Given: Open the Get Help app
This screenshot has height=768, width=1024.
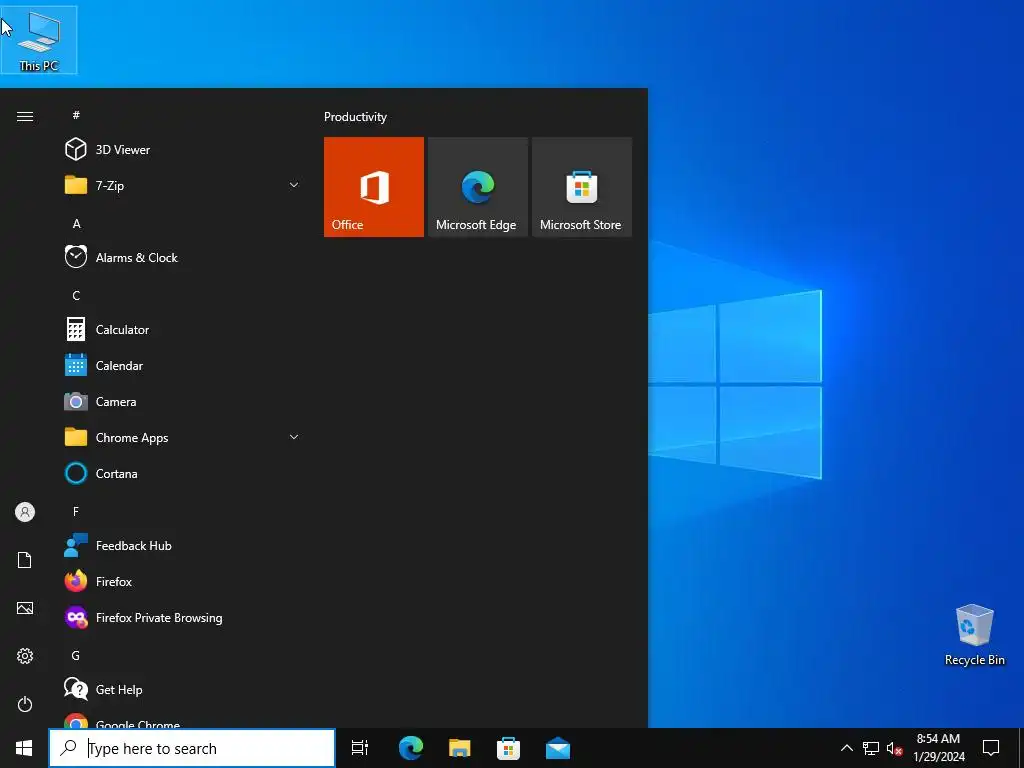Looking at the screenshot, I should click(x=183, y=689).
